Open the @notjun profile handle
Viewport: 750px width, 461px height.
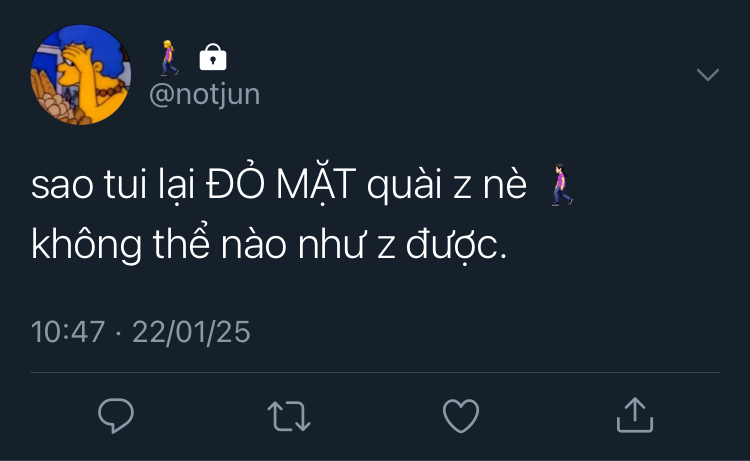point(204,94)
